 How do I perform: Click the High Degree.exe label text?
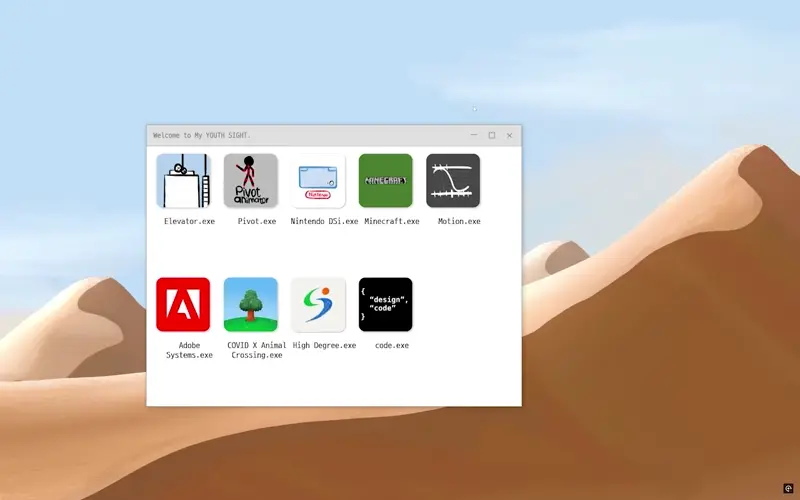pyautogui.click(x=324, y=345)
